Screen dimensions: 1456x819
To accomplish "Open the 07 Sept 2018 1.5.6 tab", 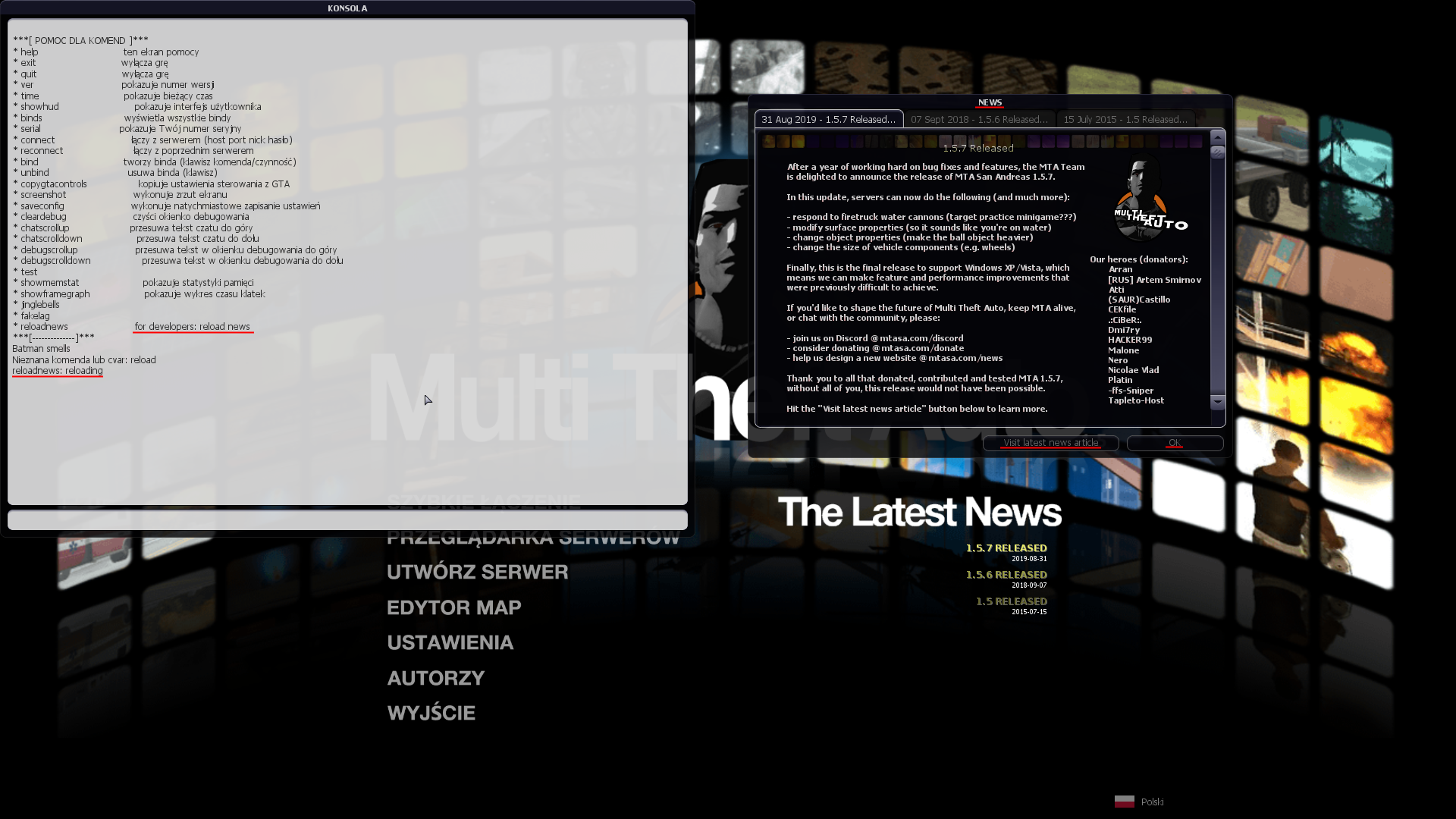I will click(979, 119).
